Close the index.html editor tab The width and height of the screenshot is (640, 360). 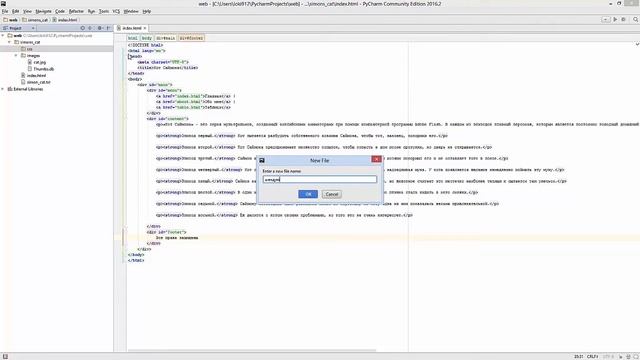pos(145,28)
